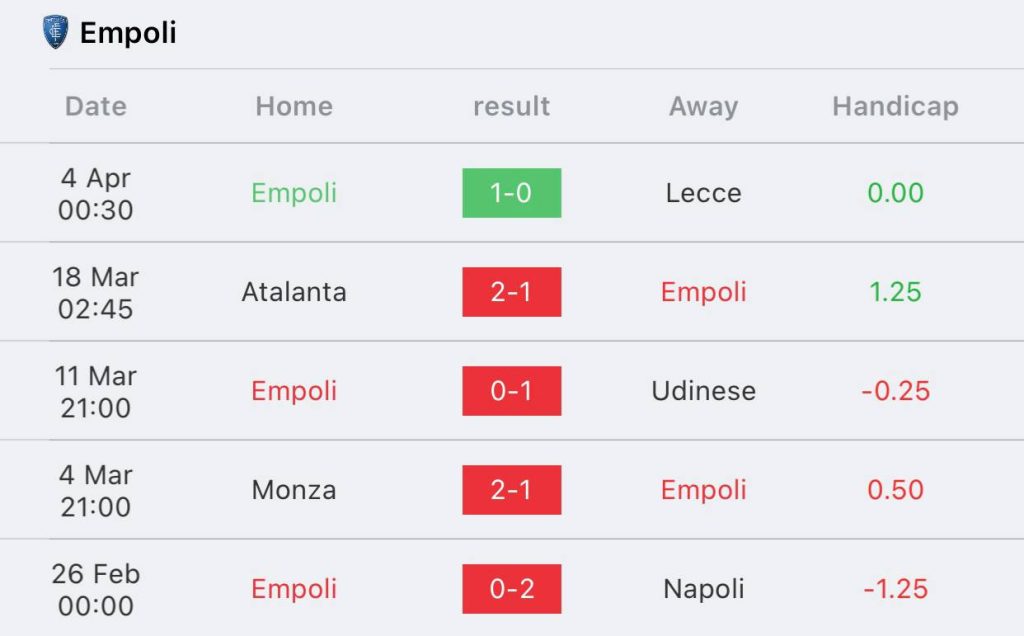Click the Empoli club crest icon
Image resolution: width=1024 pixels, height=636 pixels.
56,32
